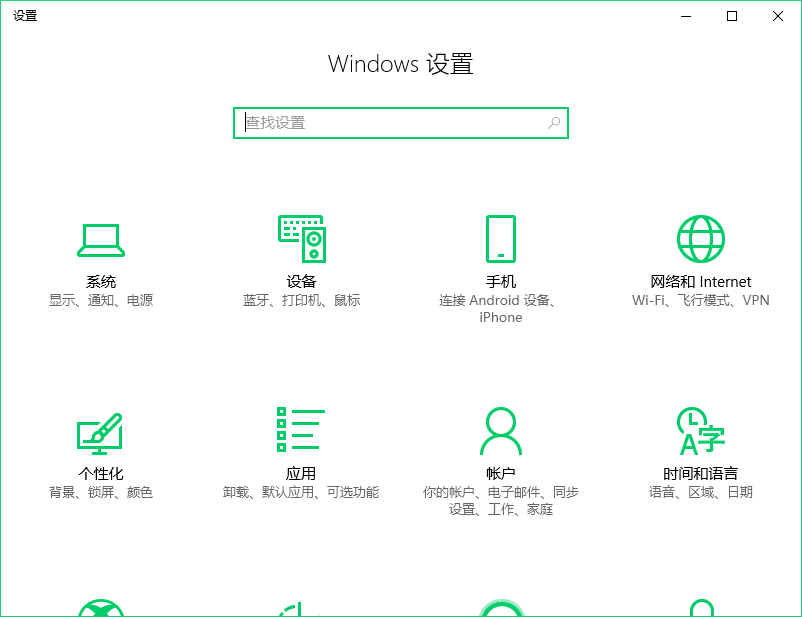Open 背景、锁屏、颜色 settings link
This screenshot has height=617, width=802.
(100, 491)
